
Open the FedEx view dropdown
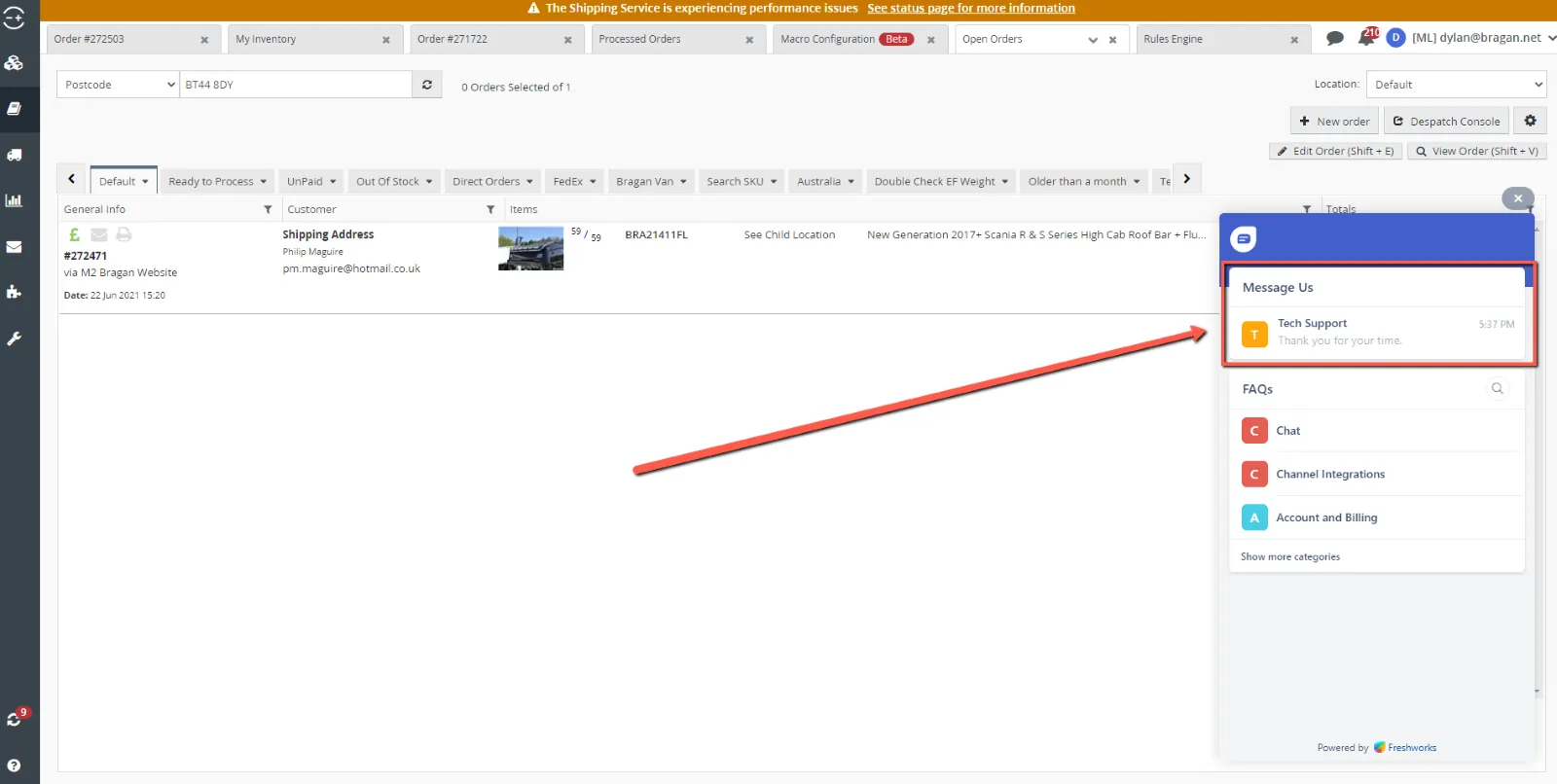click(593, 182)
